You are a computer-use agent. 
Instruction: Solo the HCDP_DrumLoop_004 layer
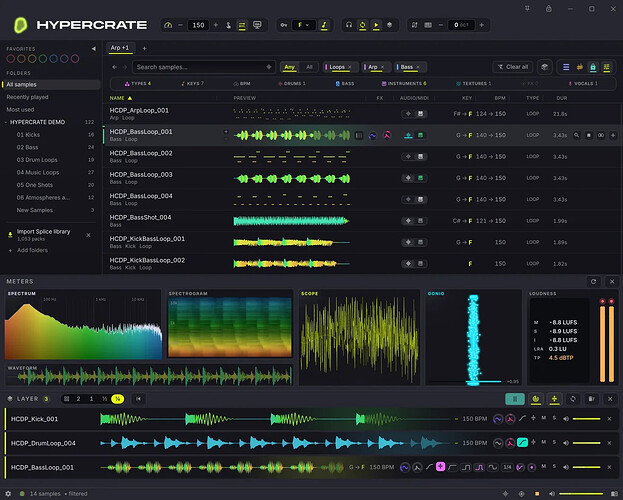554,442
